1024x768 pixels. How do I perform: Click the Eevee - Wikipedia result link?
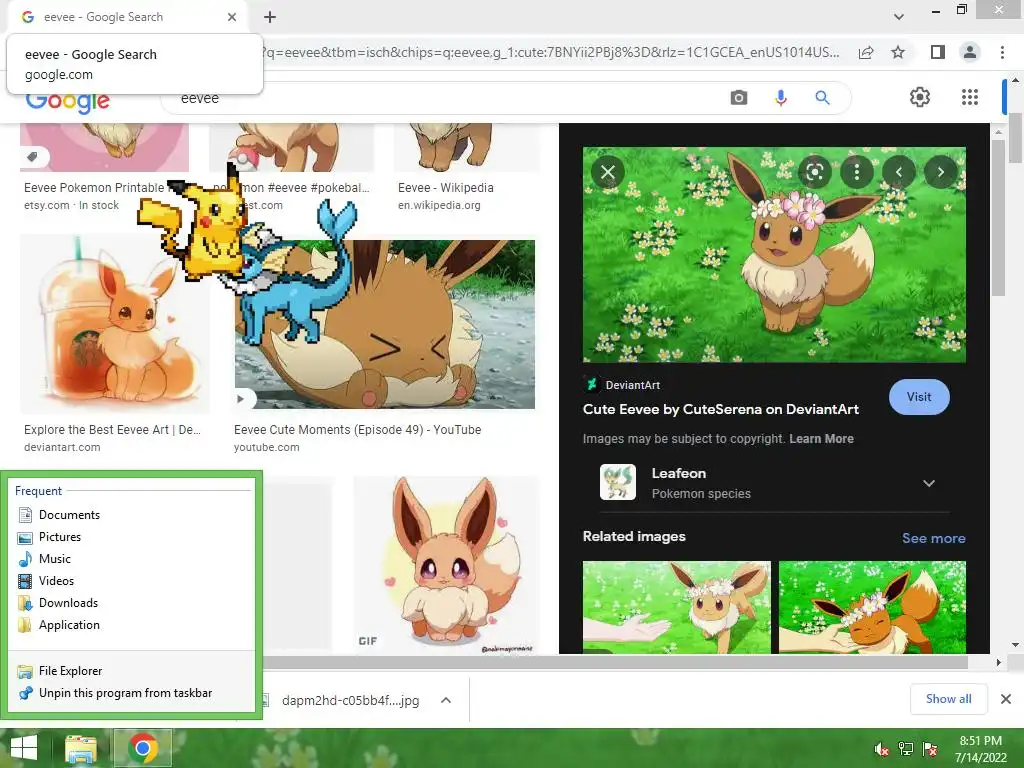point(445,188)
